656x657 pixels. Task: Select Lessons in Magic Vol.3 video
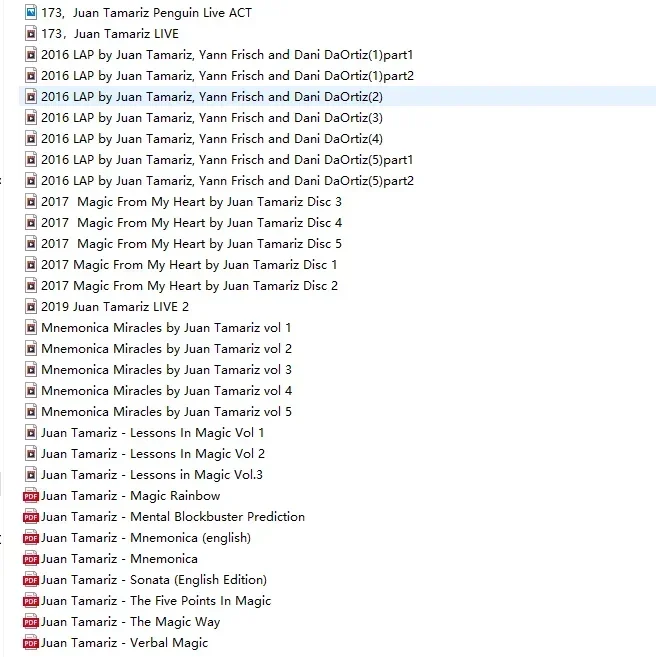click(152, 474)
